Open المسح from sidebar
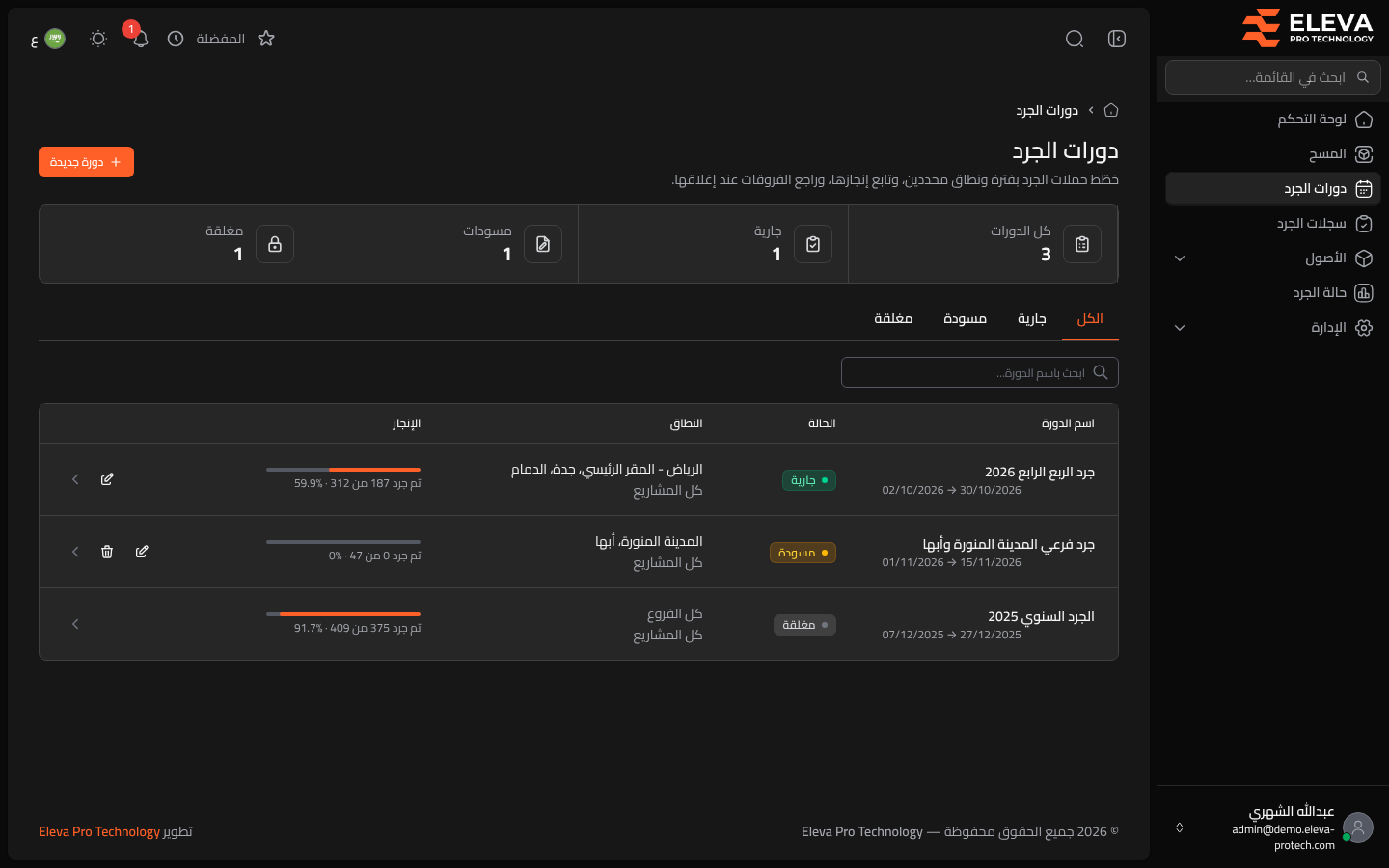 1273,154
